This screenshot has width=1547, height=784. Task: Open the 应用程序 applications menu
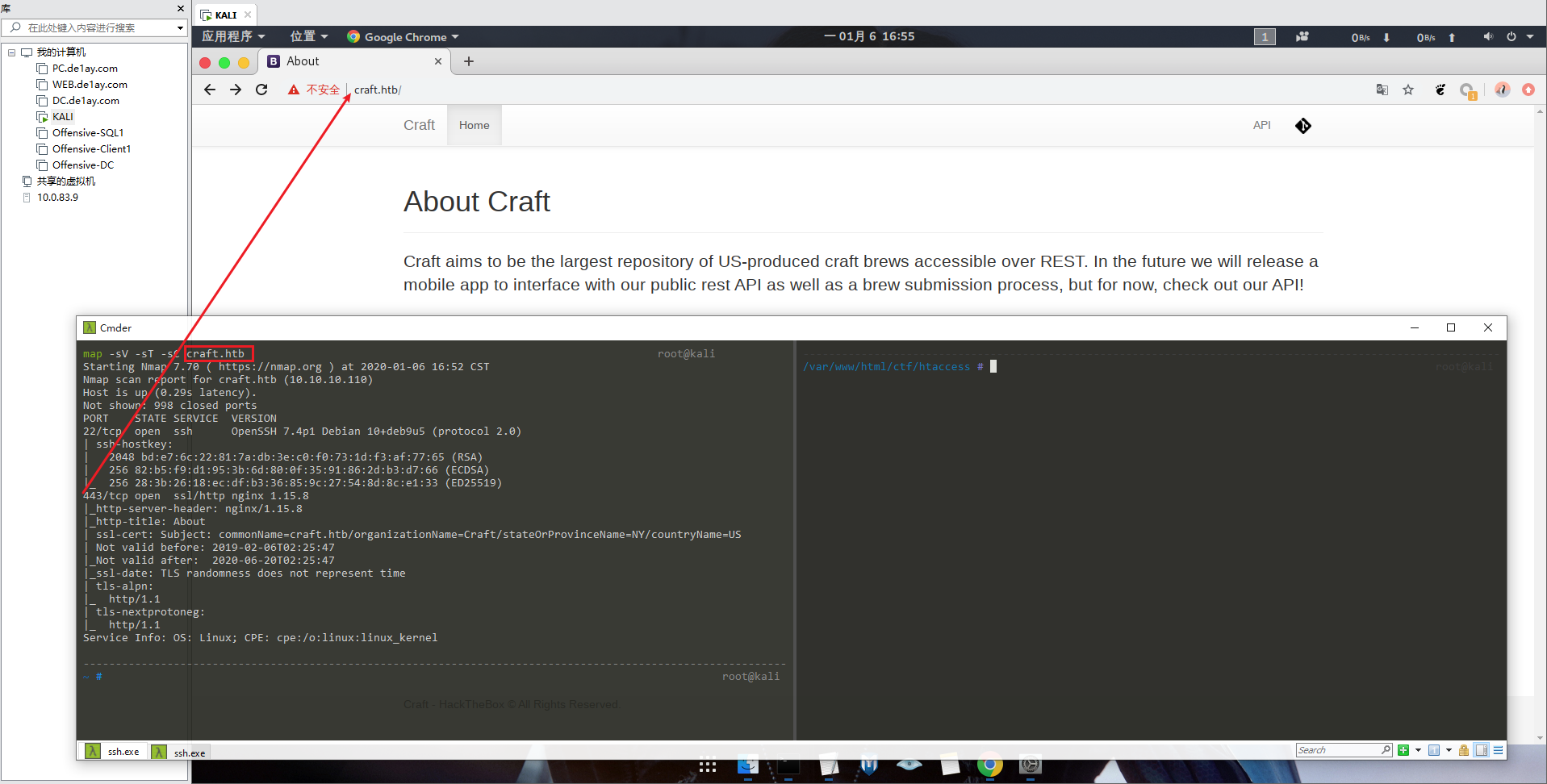coord(233,36)
